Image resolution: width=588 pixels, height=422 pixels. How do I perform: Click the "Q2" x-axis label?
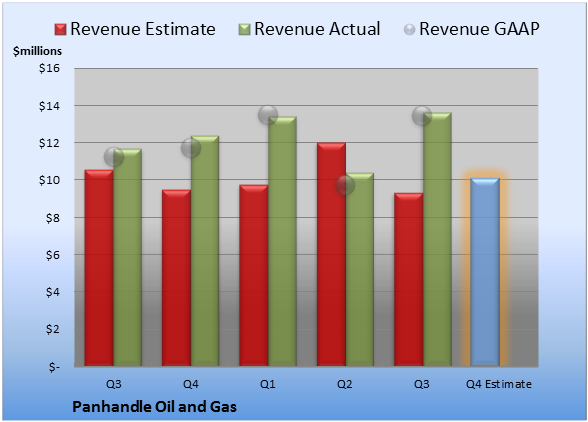345,384
